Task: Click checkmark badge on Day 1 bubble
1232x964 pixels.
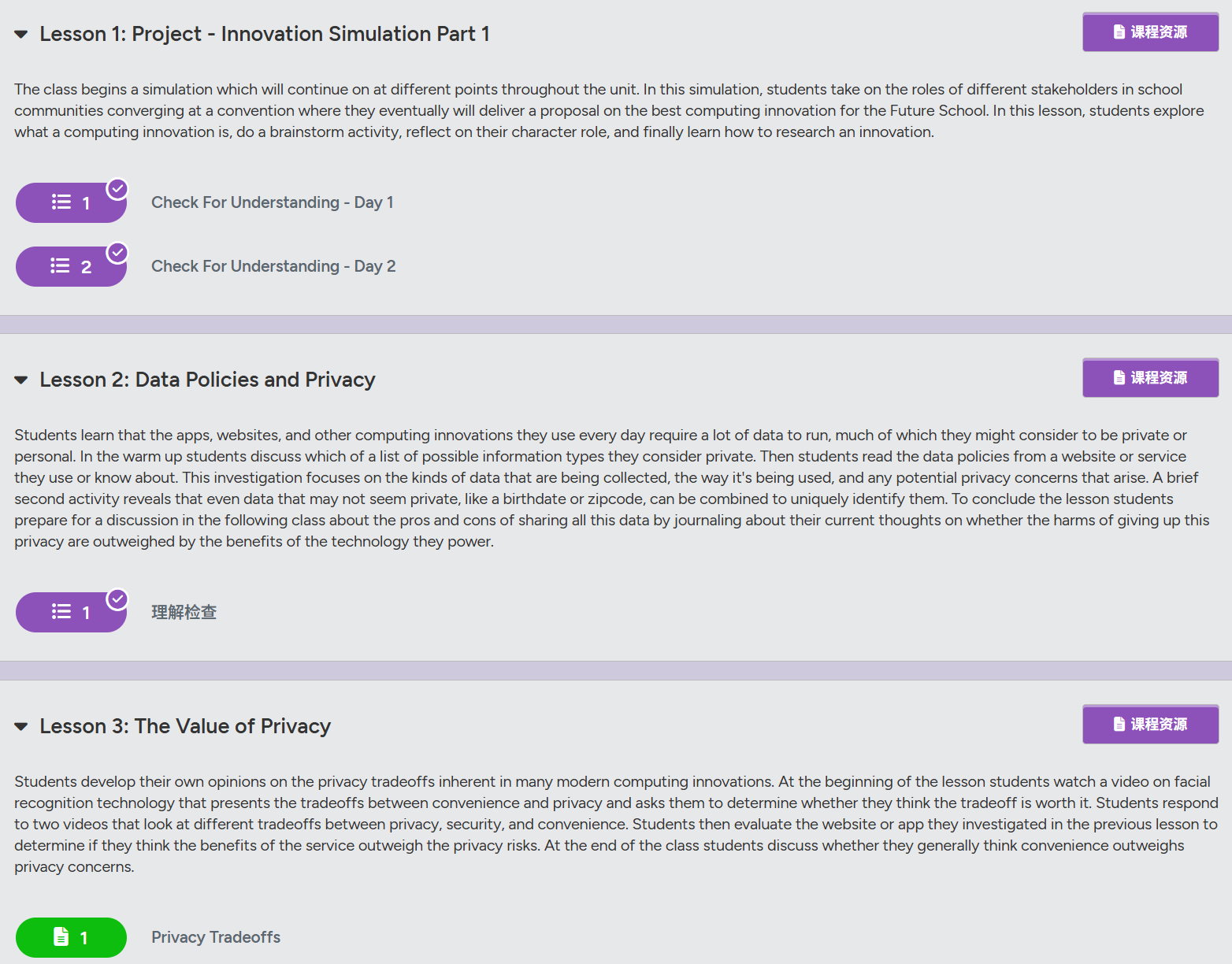Action: coord(117,189)
